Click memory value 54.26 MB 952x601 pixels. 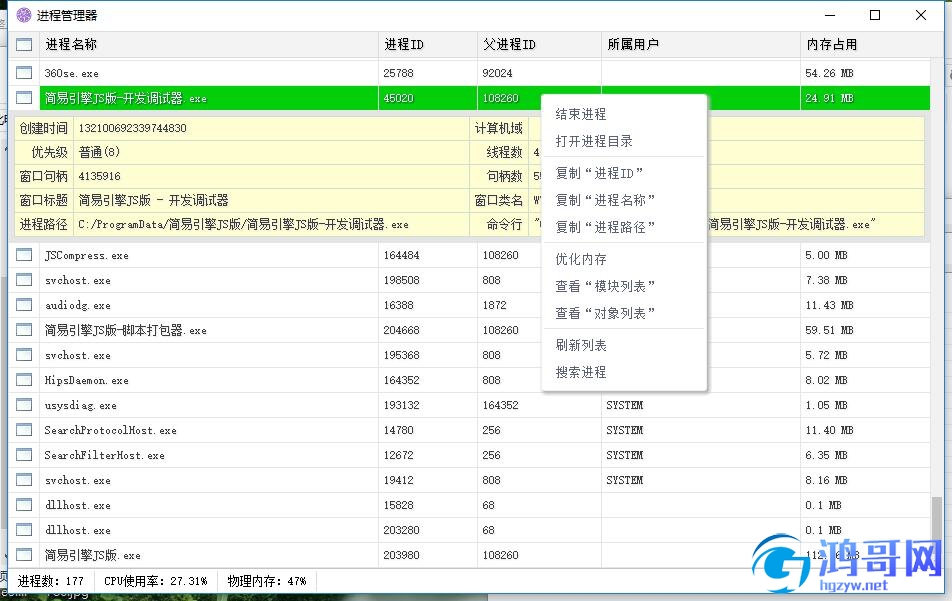pyautogui.click(x=829, y=73)
